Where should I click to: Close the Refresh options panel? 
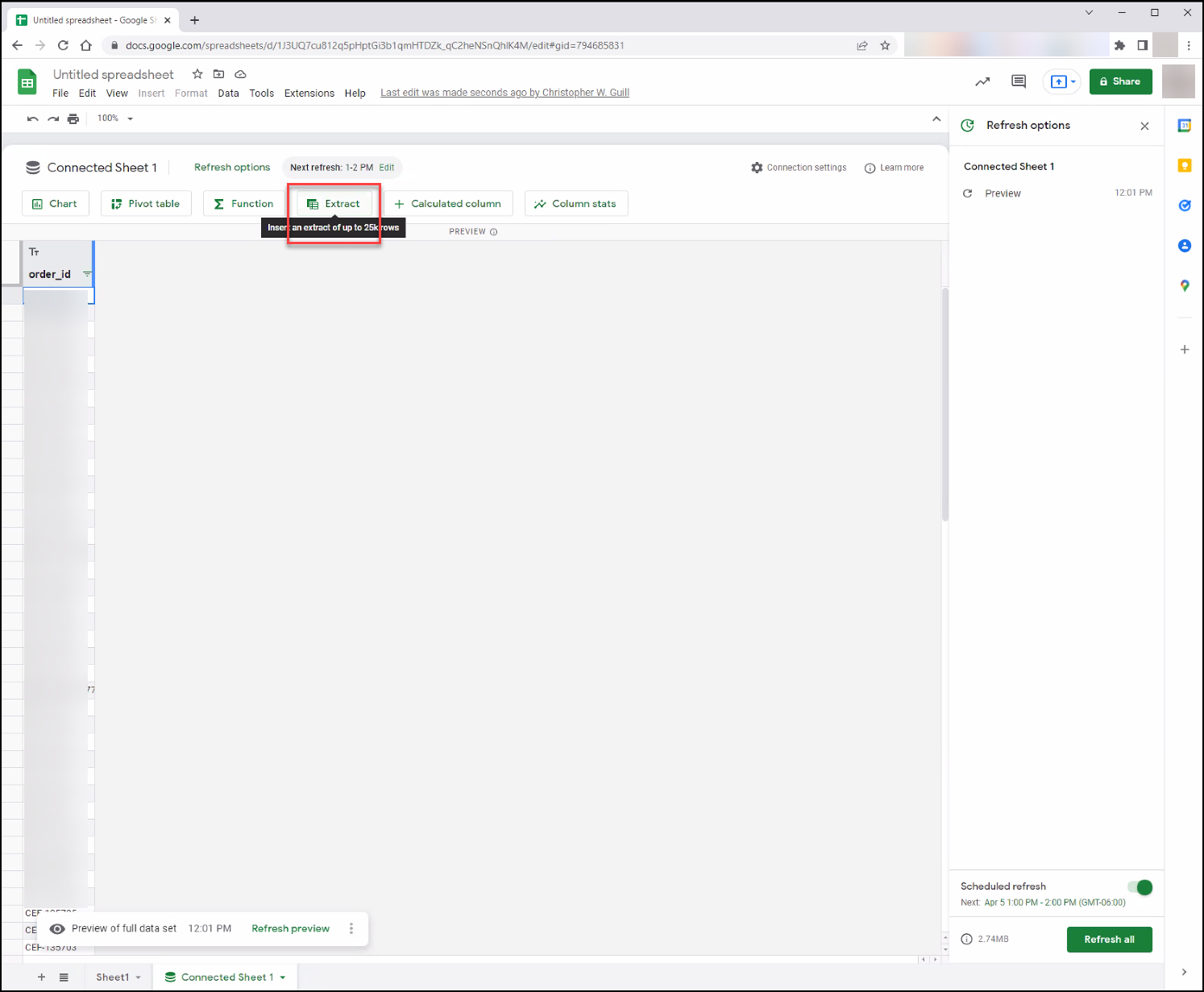[1144, 126]
